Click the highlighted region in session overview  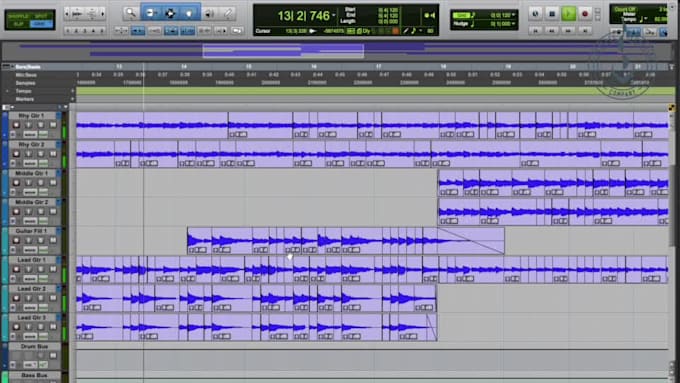[283, 51]
